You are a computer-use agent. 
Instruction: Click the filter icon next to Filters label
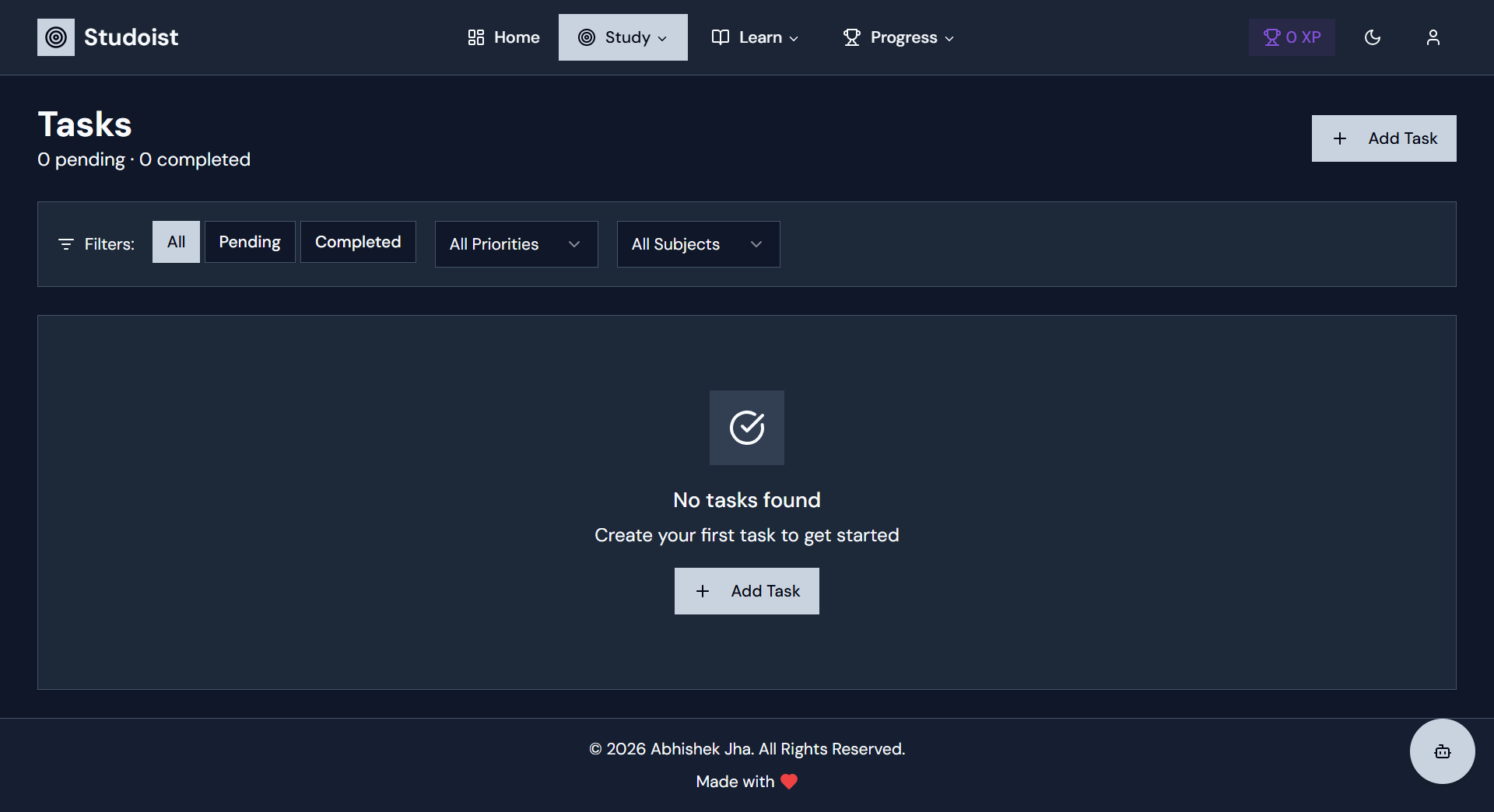click(65, 244)
